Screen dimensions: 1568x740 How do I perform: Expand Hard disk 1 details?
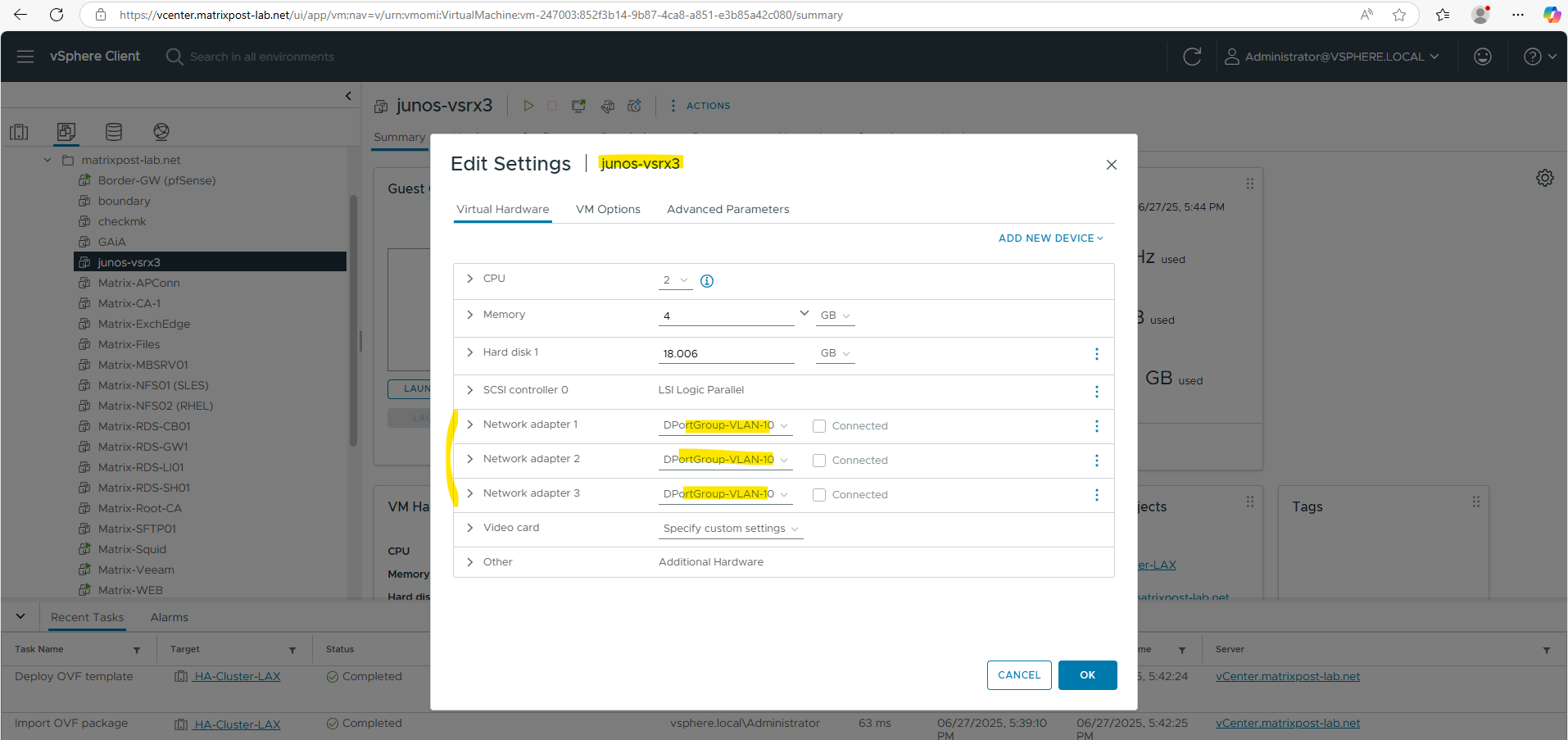pos(469,352)
